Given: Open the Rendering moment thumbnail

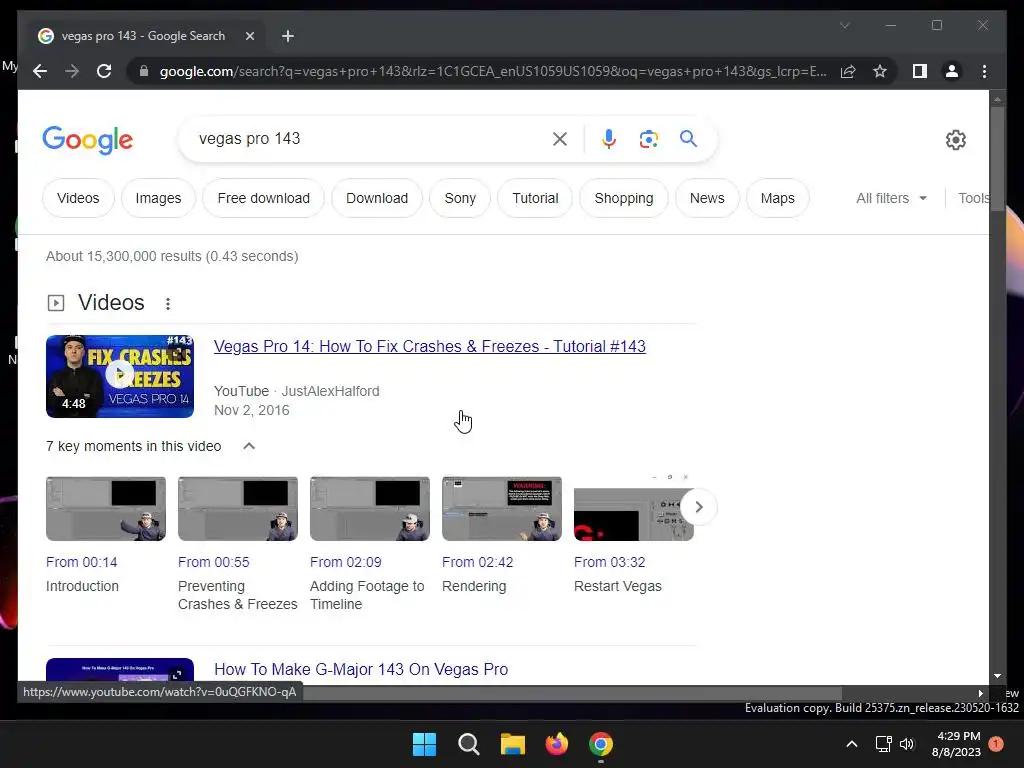Looking at the screenshot, I should point(502,509).
